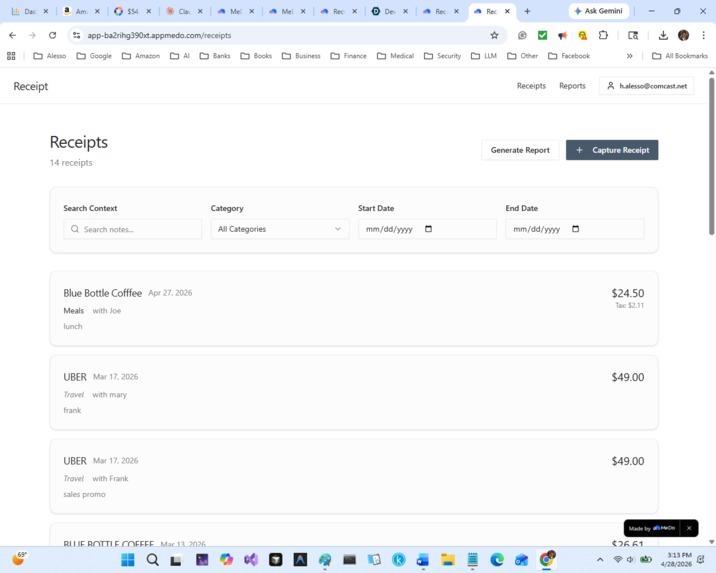The image size is (716, 573).
Task: Reload the page with the refresh icon
Action: click(53, 35)
